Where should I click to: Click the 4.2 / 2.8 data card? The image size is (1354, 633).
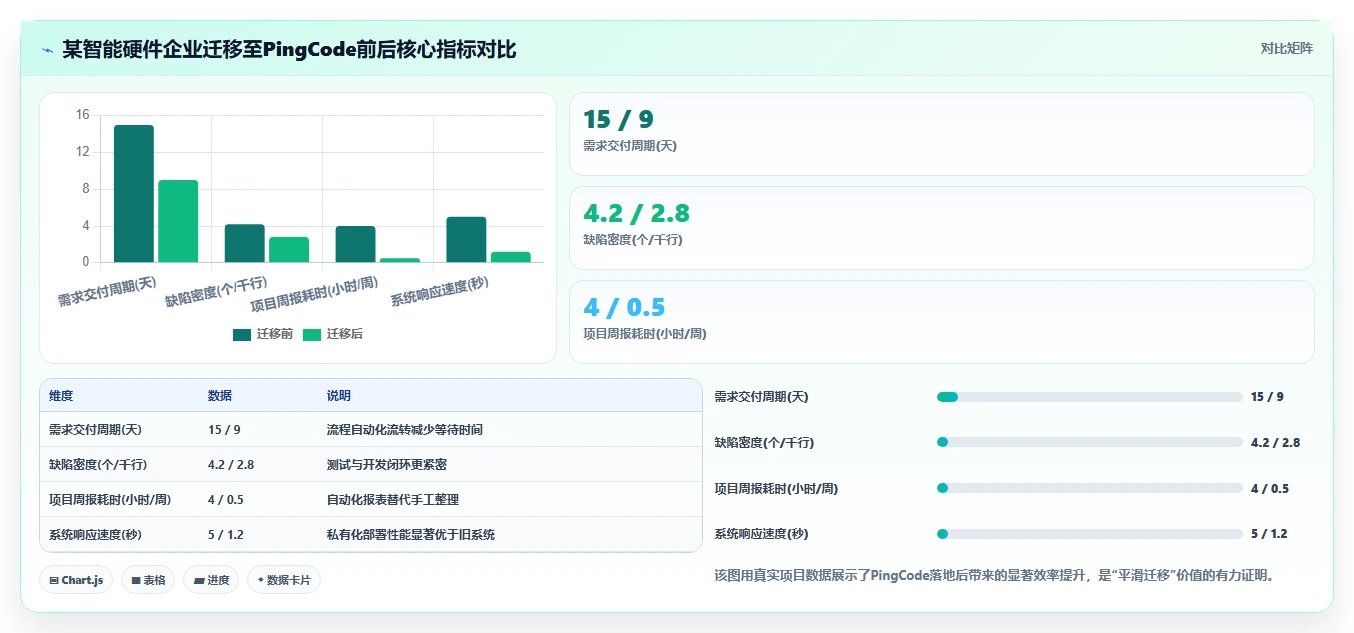coord(941,228)
